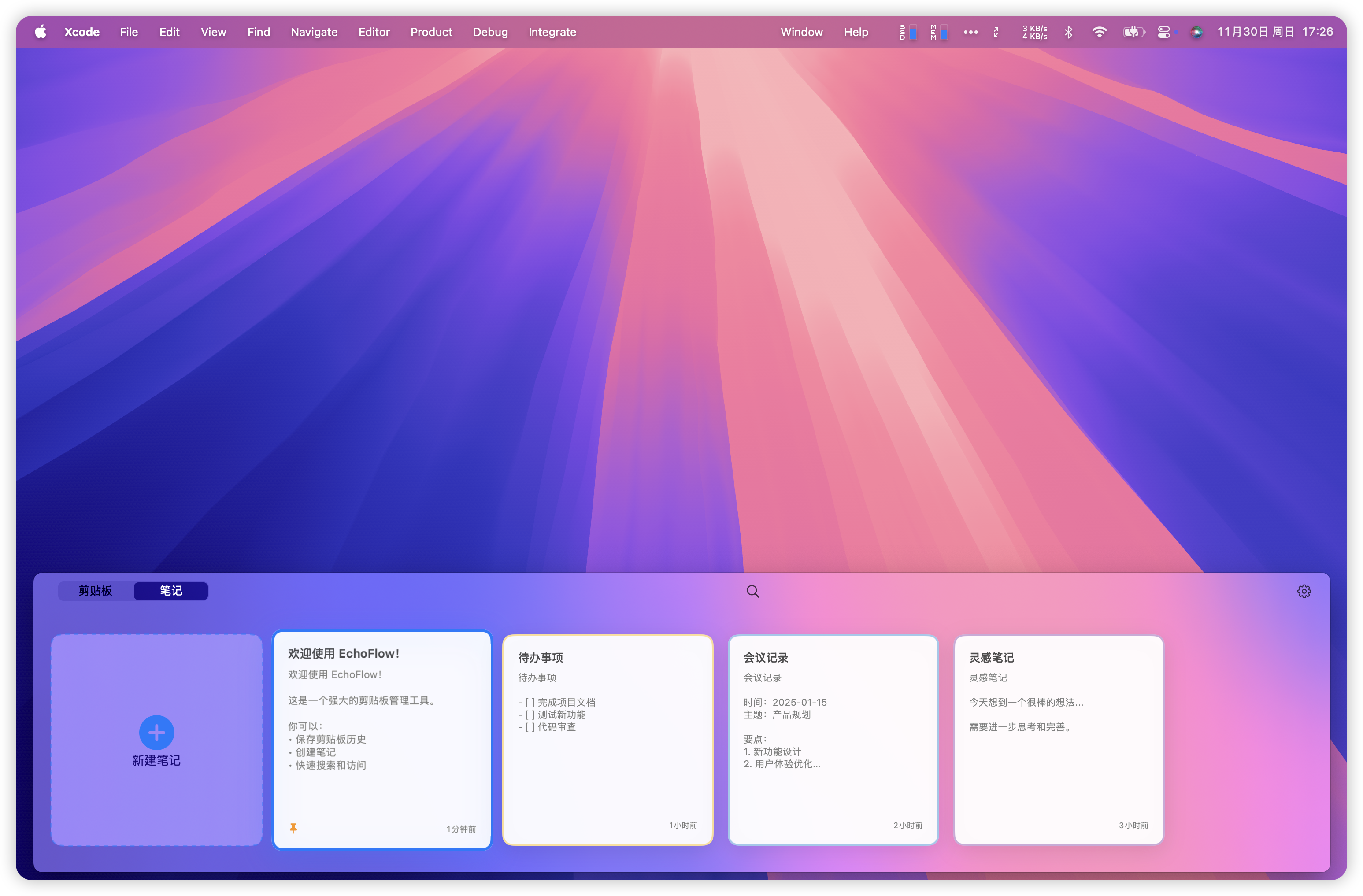1363x896 pixels.
Task: Open the Apple menu
Action: coord(41,32)
